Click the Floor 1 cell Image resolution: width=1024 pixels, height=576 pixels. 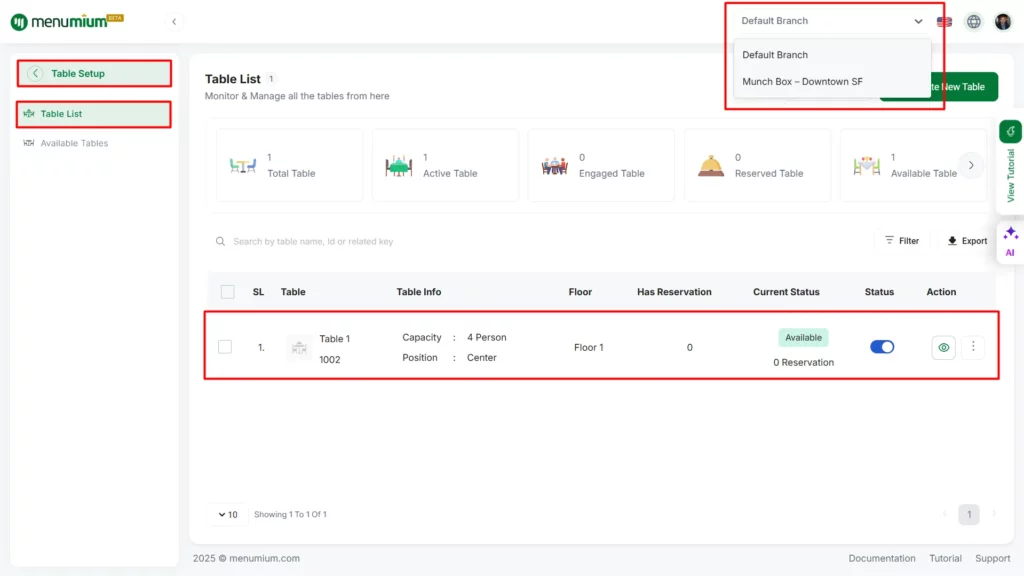coord(588,347)
